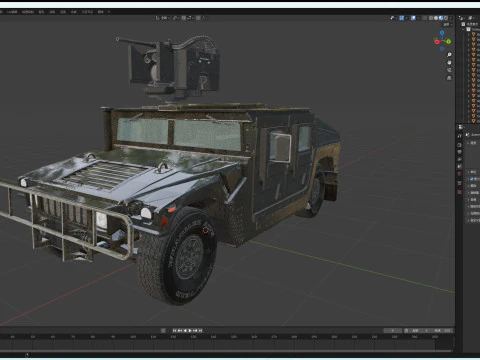
Task: Play the animation forward
Action: [190, 330]
